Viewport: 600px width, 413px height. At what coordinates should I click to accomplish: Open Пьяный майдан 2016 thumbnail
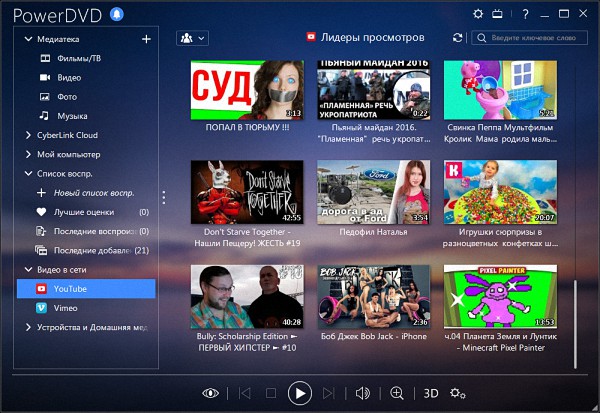pos(373,90)
